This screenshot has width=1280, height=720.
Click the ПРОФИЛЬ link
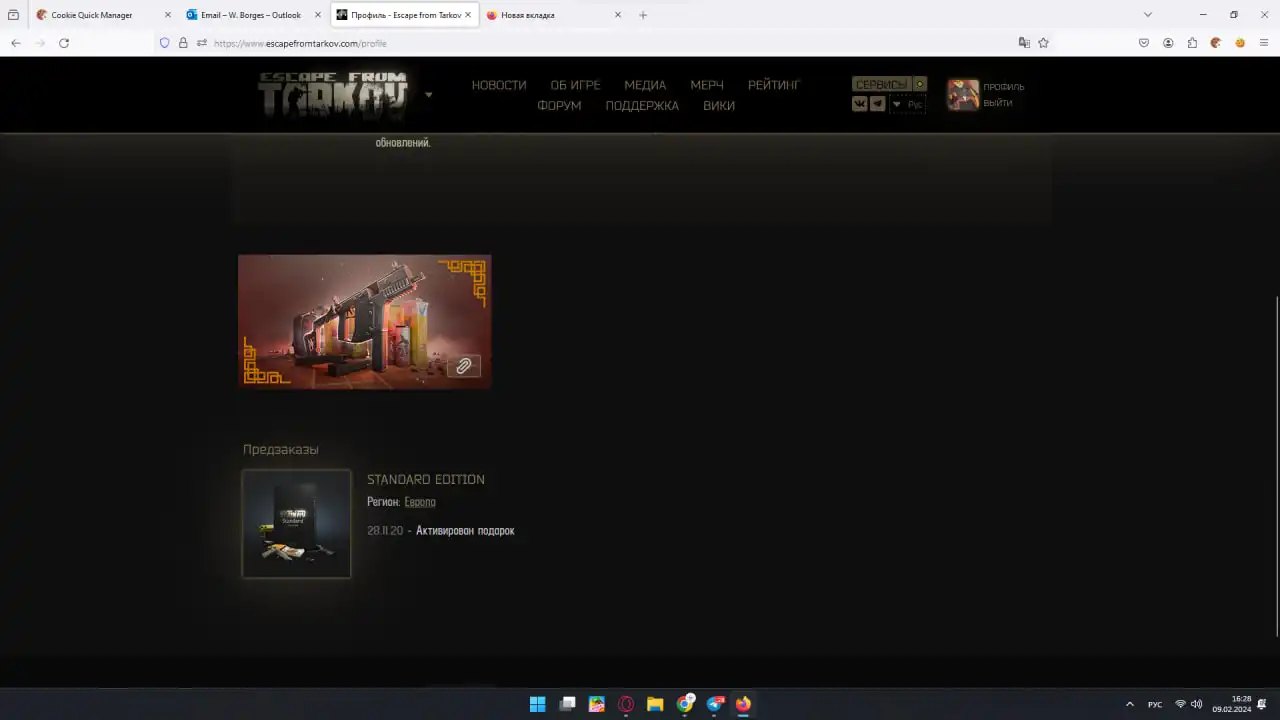pos(1003,87)
